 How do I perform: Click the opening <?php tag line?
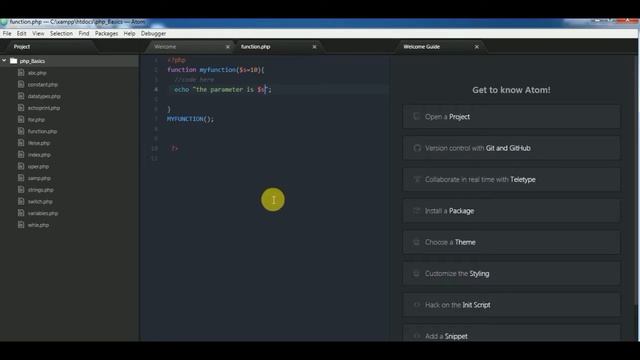click(176, 60)
